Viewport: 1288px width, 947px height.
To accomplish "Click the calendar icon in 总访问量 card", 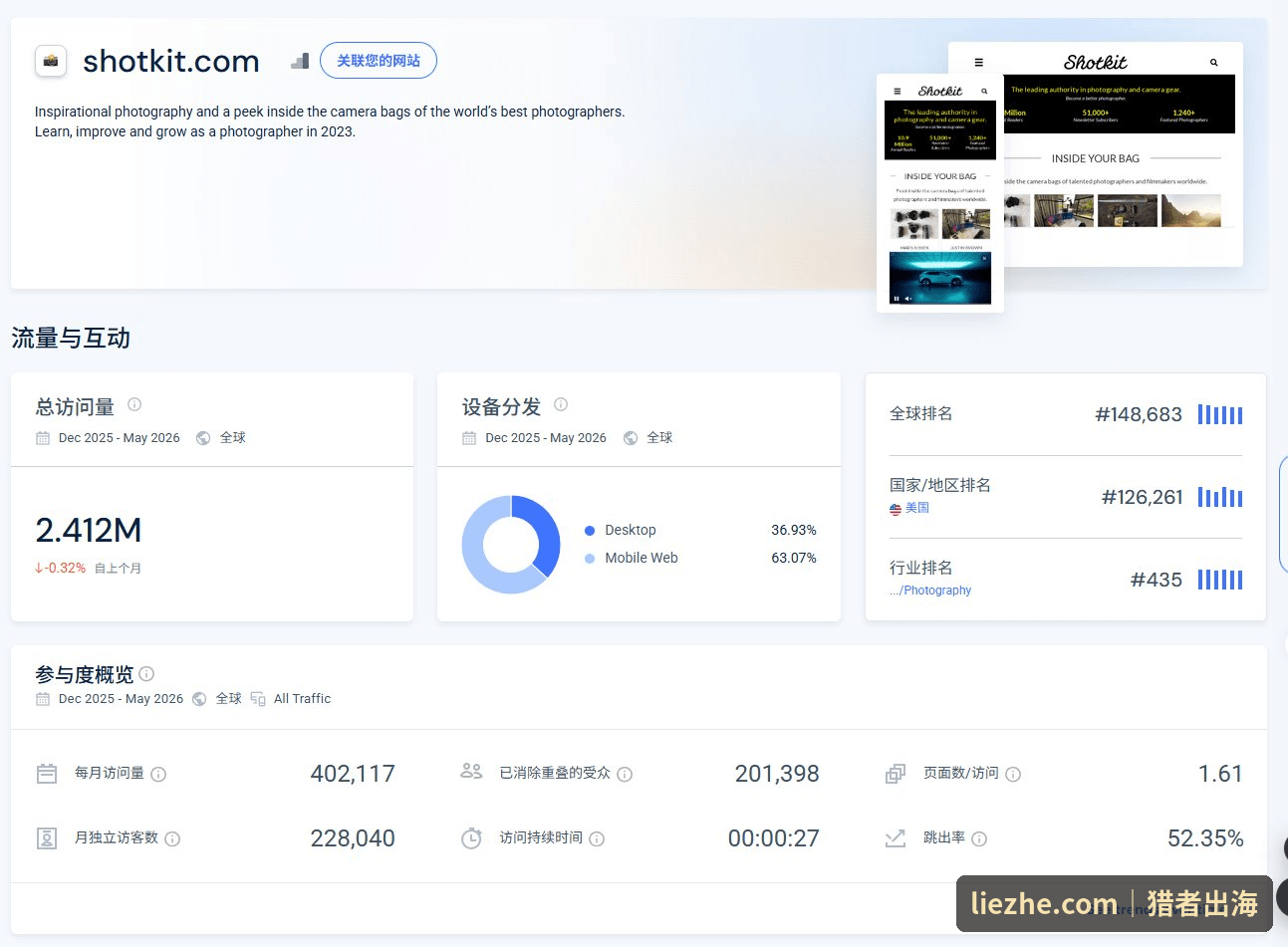I will [x=43, y=438].
